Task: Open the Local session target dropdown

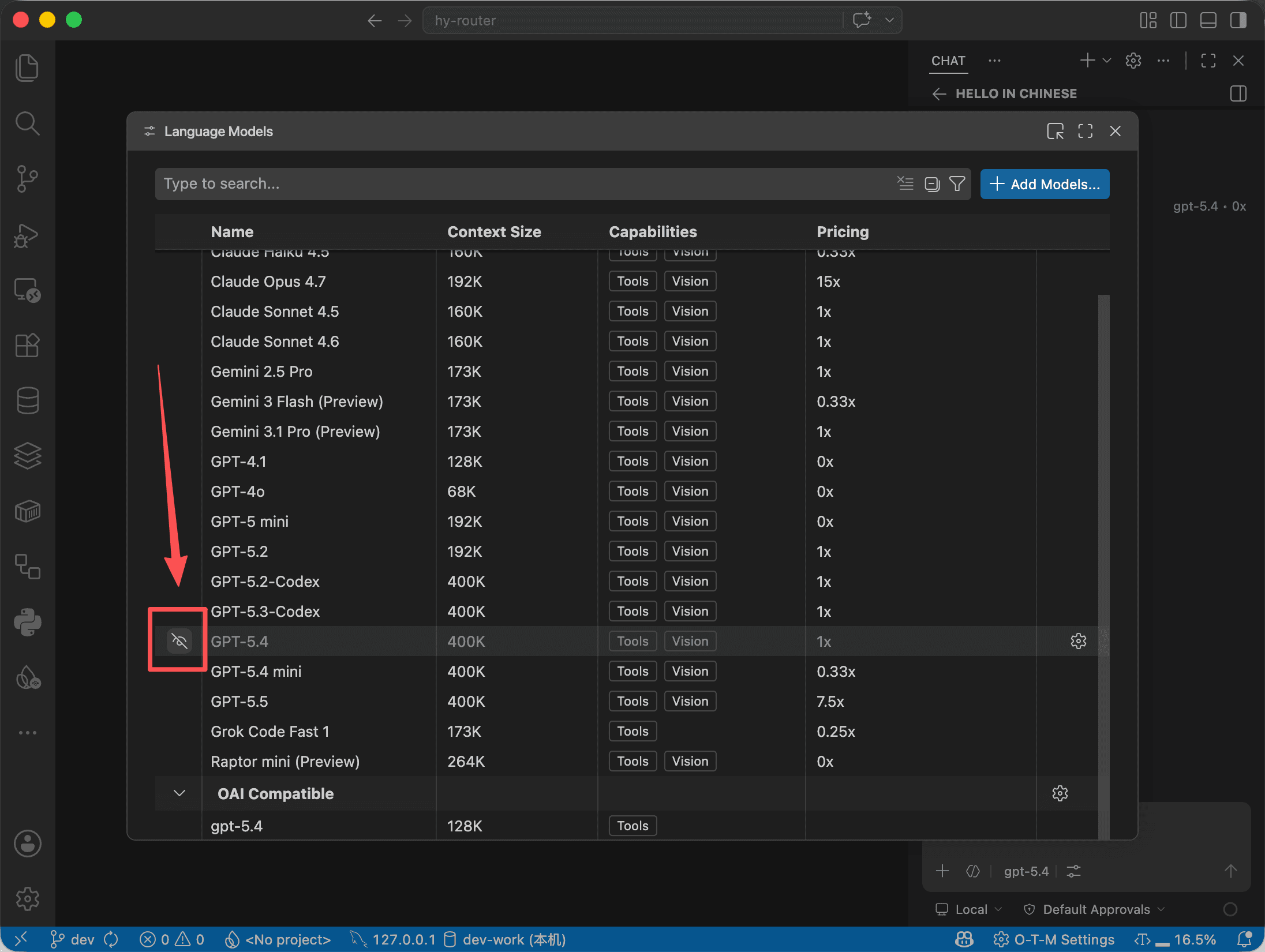Action: tap(969, 910)
